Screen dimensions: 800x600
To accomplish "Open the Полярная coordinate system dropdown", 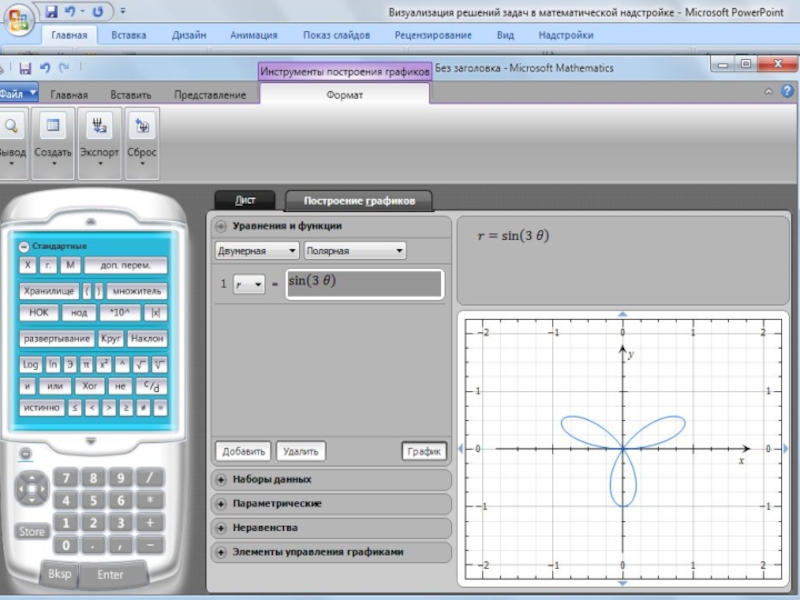I will click(355, 251).
